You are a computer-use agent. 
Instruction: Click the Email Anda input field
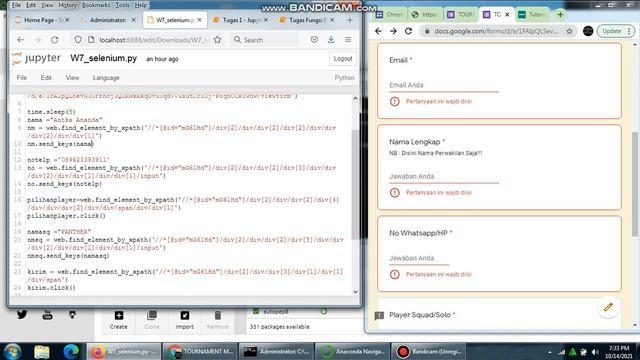(x=444, y=85)
